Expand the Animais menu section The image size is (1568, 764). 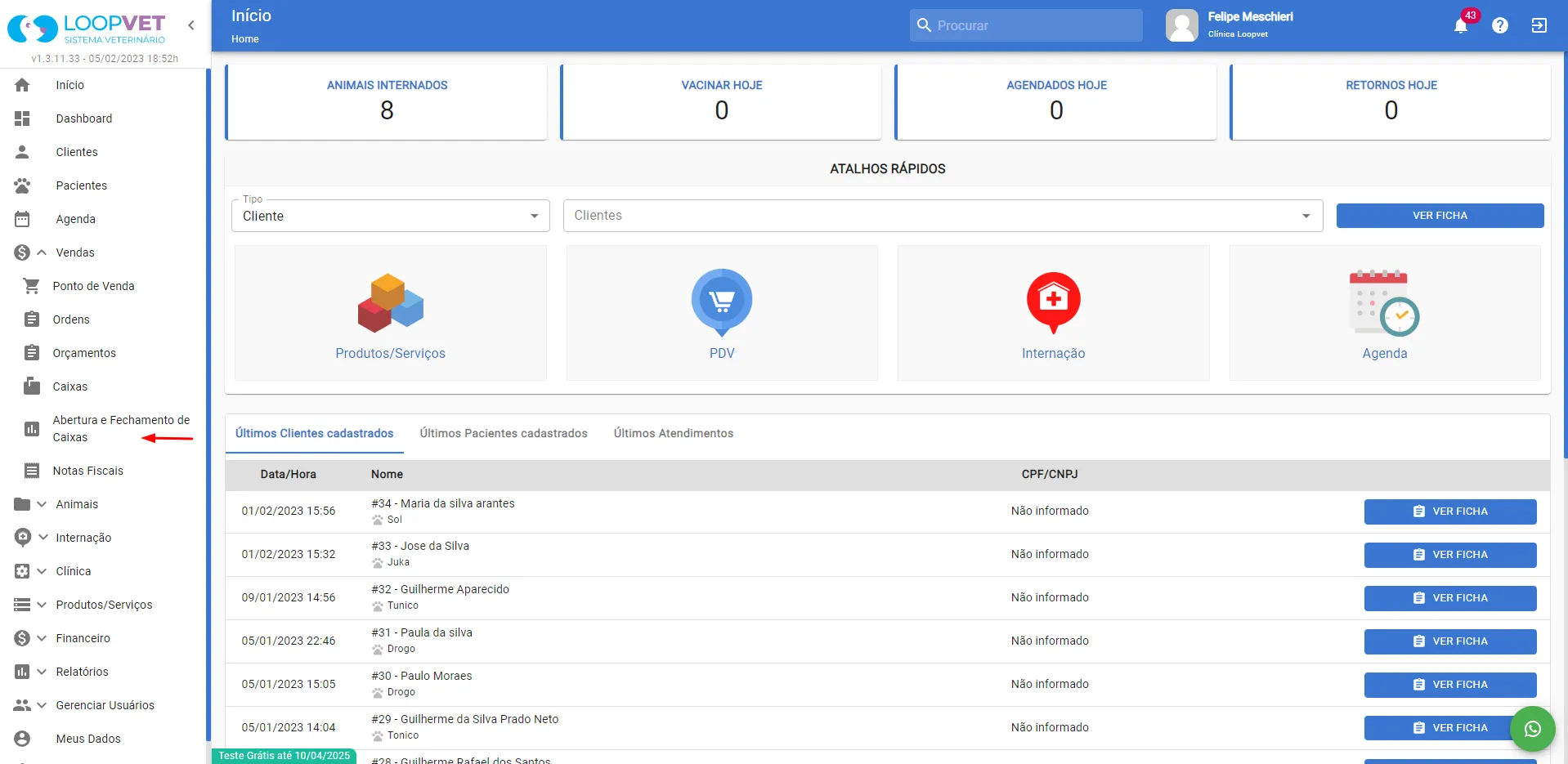(x=103, y=504)
